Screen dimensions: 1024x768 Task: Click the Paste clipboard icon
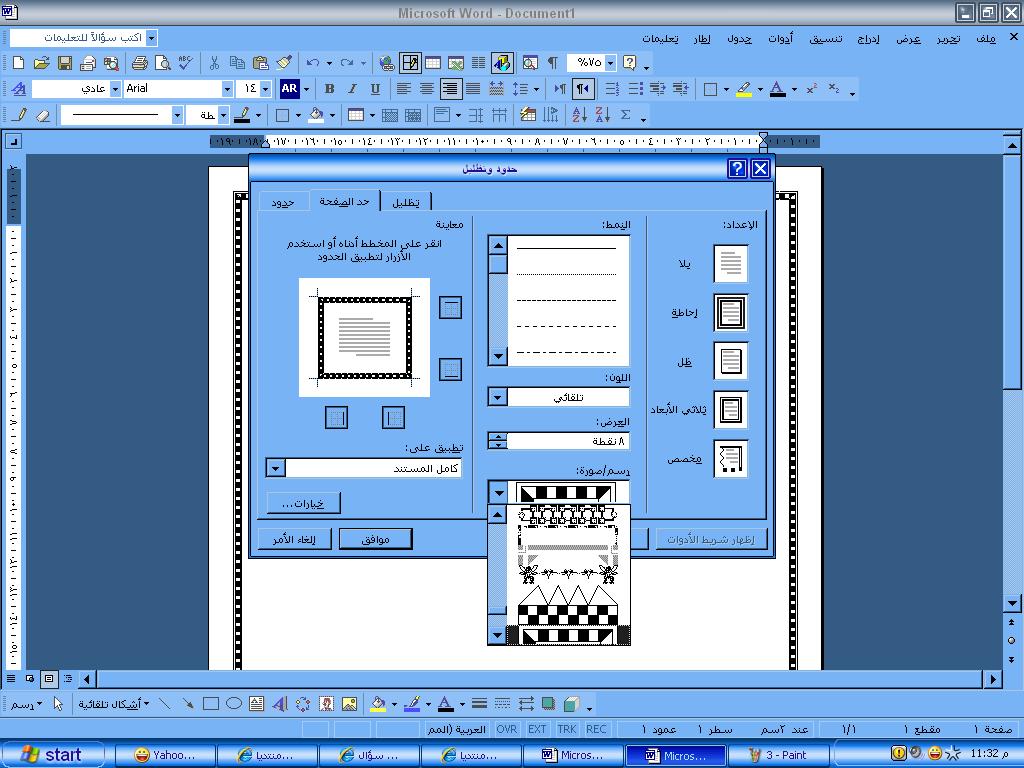point(261,63)
